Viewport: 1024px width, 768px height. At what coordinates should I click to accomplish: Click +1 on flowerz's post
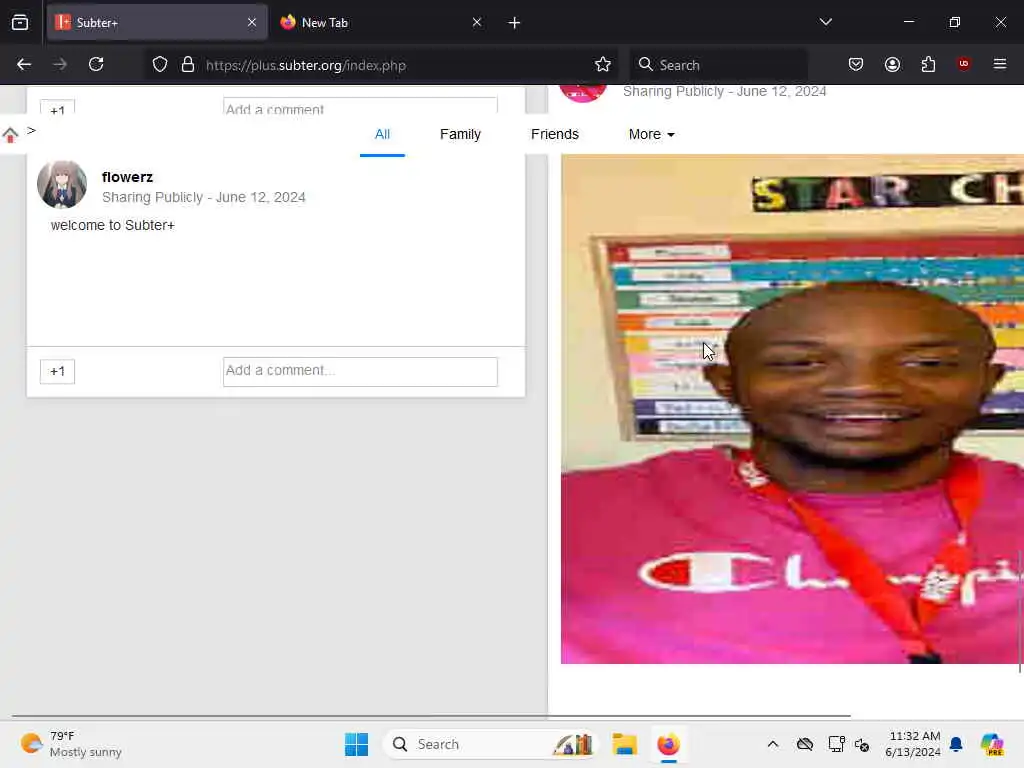(x=57, y=372)
